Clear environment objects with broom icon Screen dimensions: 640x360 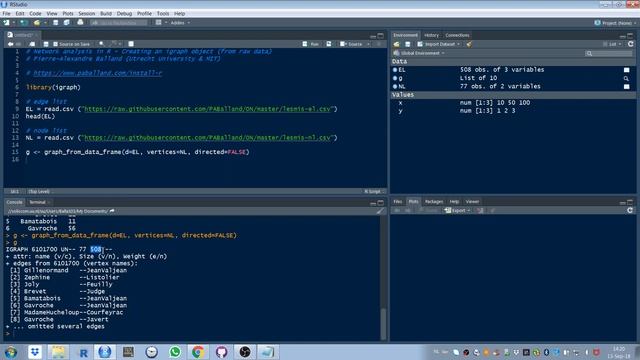[469, 44]
